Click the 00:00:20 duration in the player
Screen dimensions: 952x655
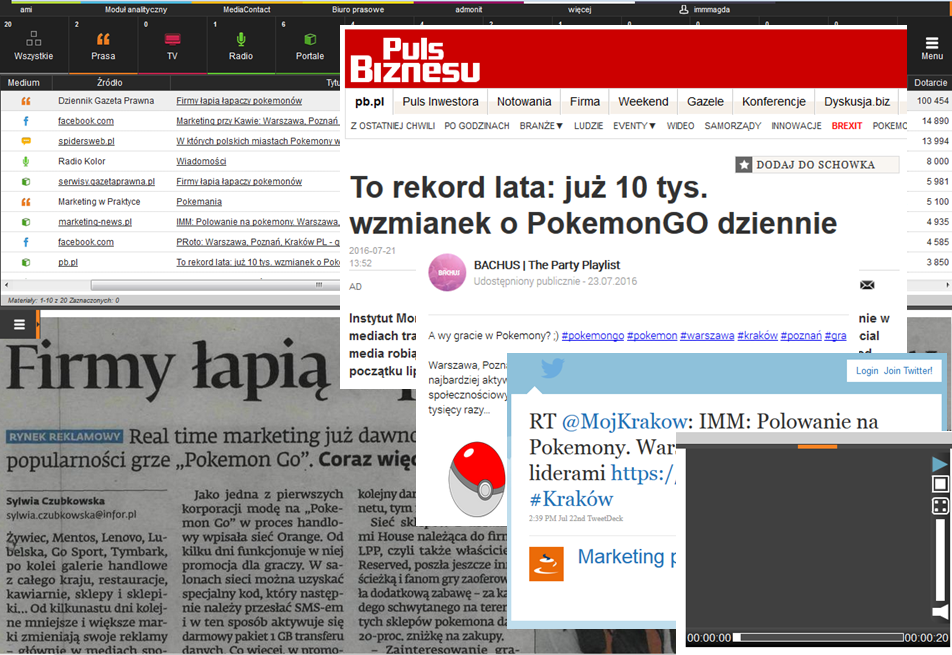coord(926,638)
